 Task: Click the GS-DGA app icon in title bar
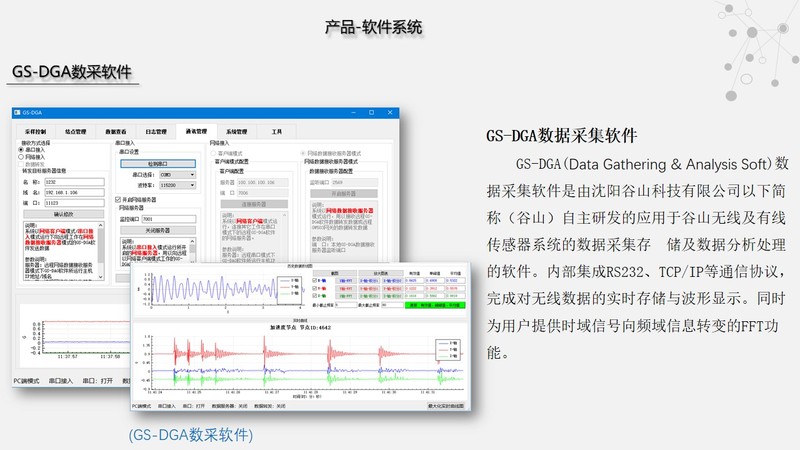click(17, 112)
